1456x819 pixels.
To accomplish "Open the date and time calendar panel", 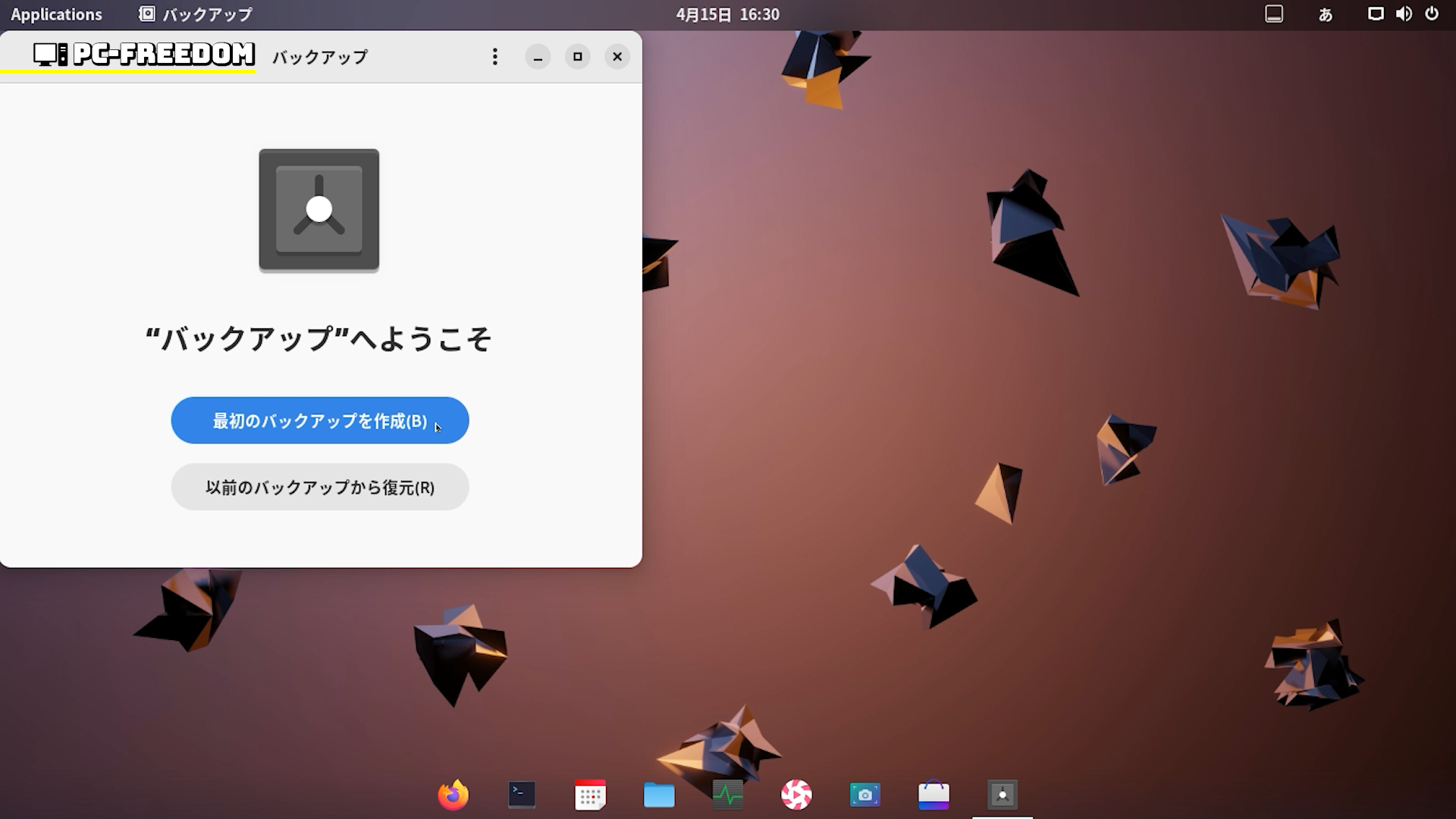I will tap(727, 14).
